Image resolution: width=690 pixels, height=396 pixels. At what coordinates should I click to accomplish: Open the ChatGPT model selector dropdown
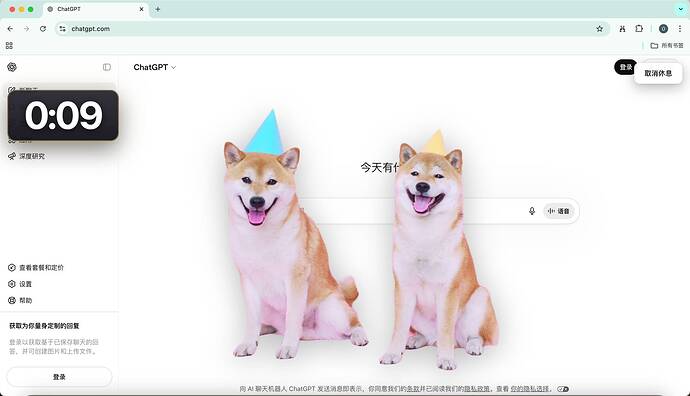(x=154, y=67)
